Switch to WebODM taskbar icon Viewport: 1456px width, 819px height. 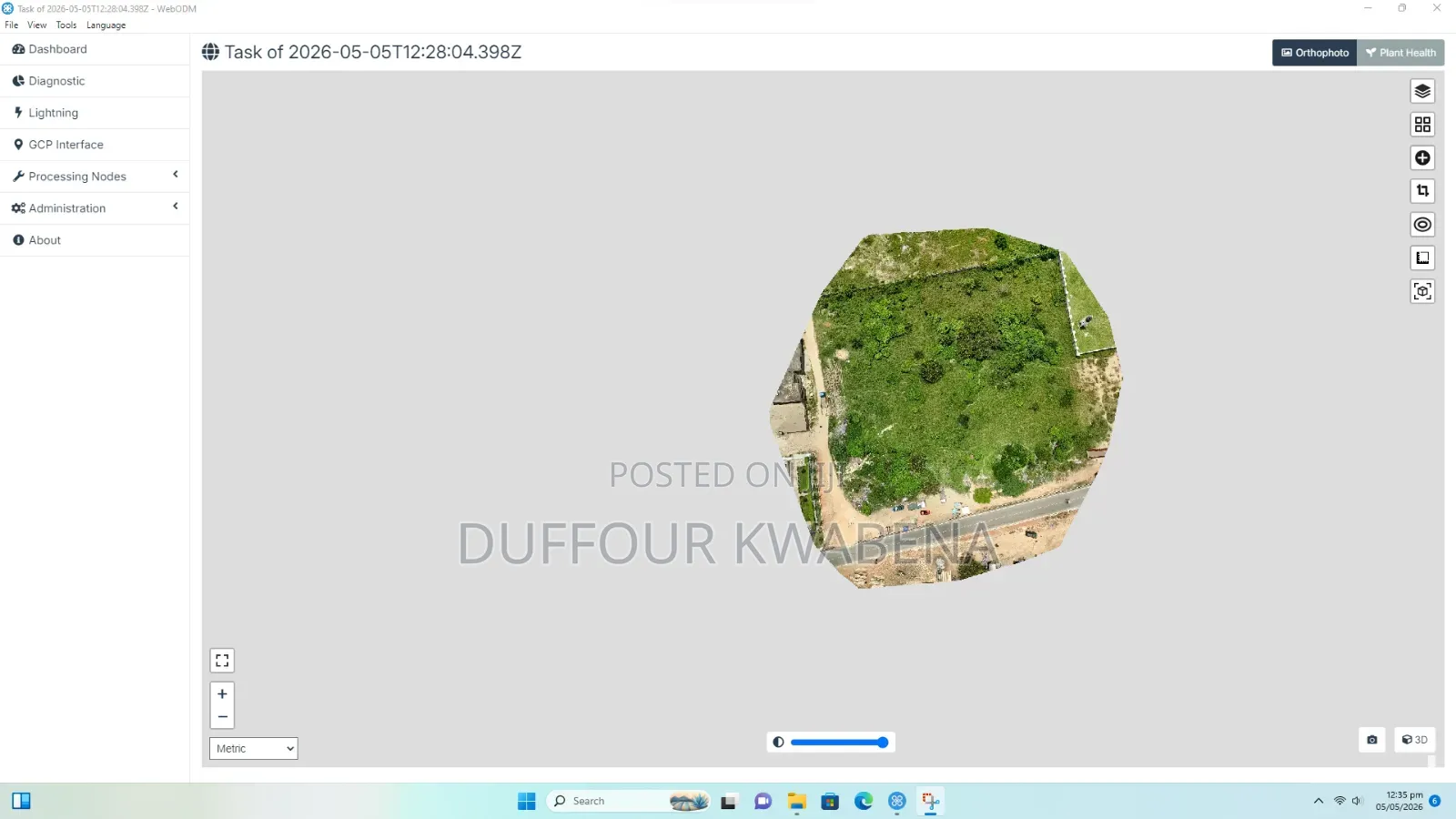[x=897, y=802]
